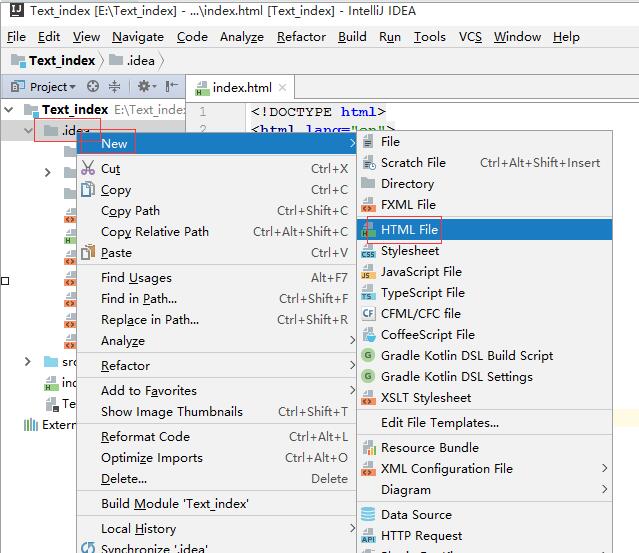Open the VCS menu
Image resolution: width=639 pixels, height=553 pixels.
pos(470,37)
